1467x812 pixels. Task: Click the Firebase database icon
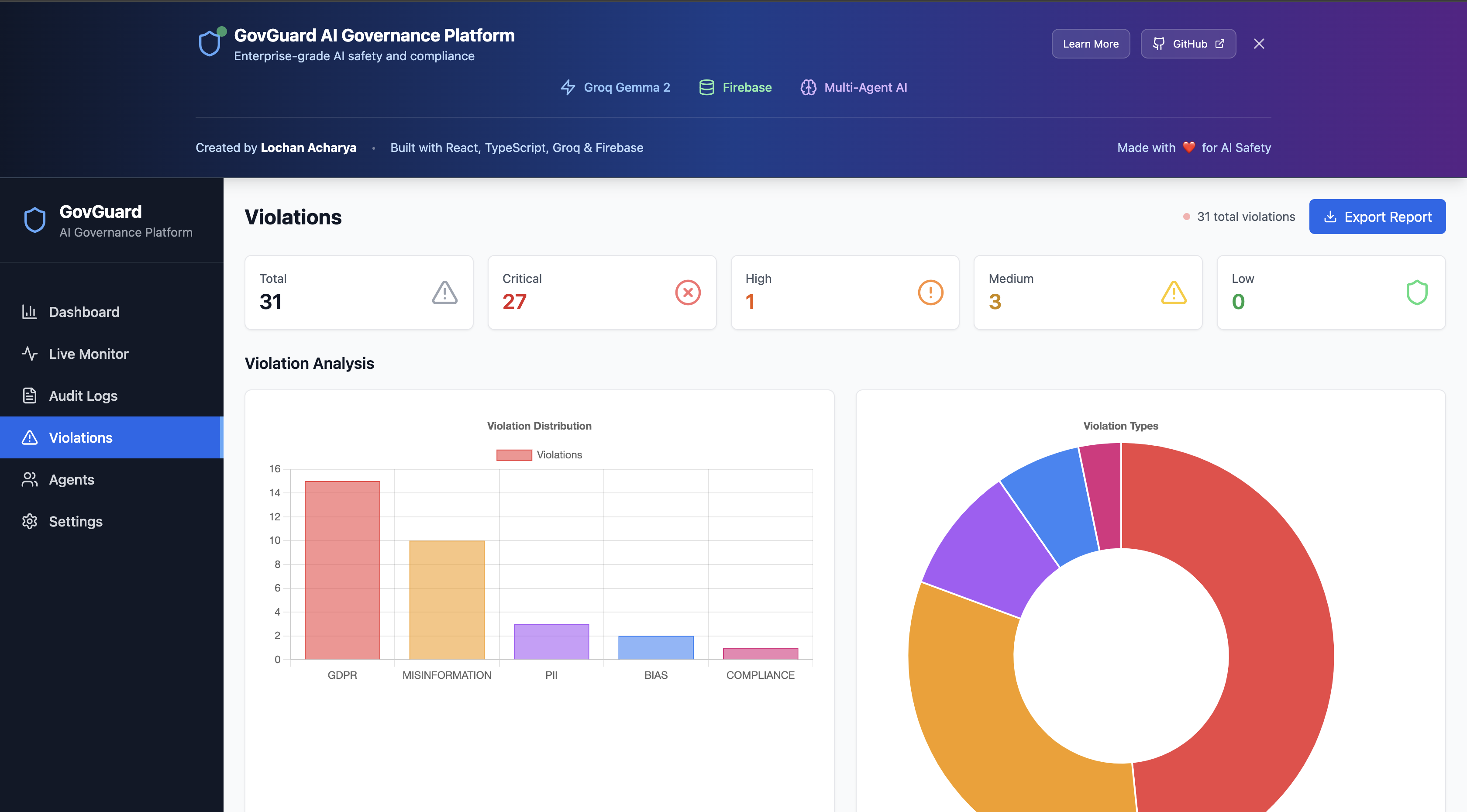click(706, 87)
